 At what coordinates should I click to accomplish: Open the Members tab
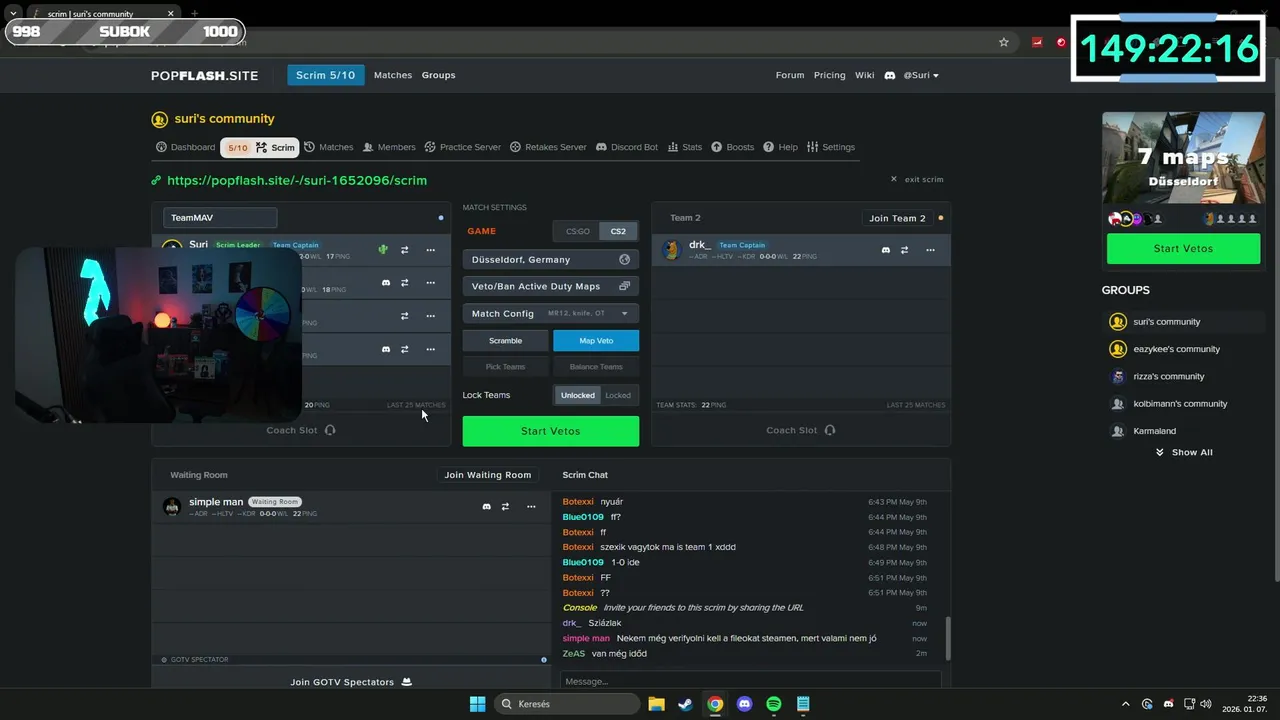389,147
